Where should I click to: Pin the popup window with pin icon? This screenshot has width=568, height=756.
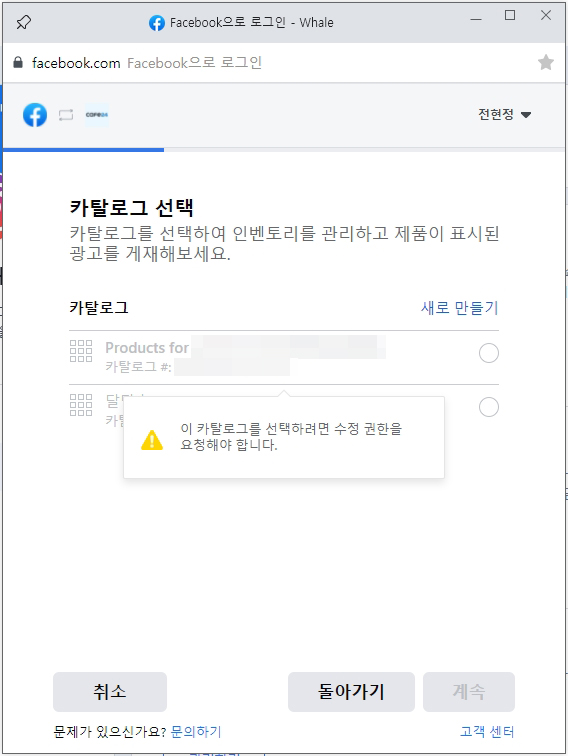click(24, 22)
